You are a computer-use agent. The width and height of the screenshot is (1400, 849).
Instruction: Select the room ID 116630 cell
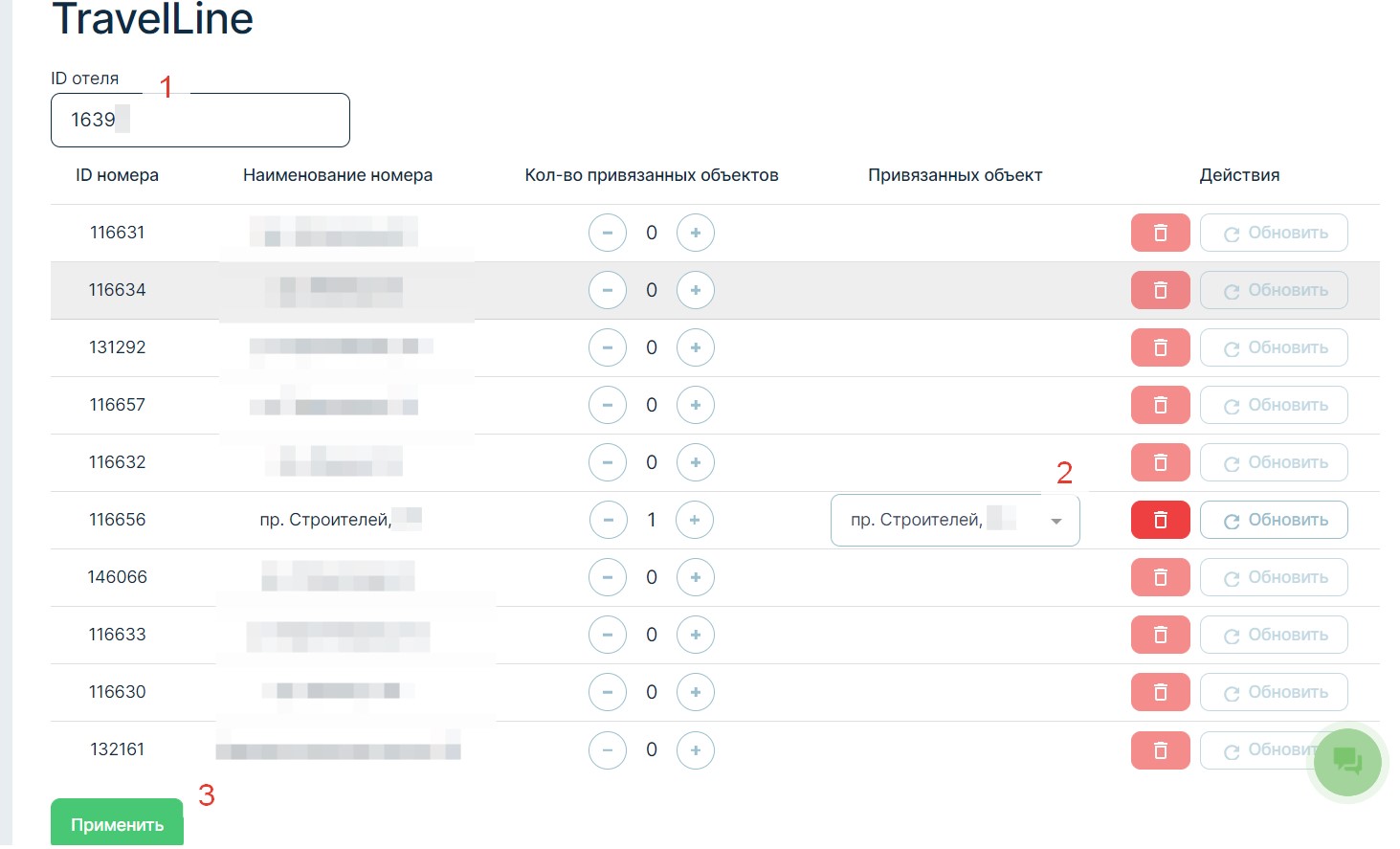pyautogui.click(x=118, y=692)
